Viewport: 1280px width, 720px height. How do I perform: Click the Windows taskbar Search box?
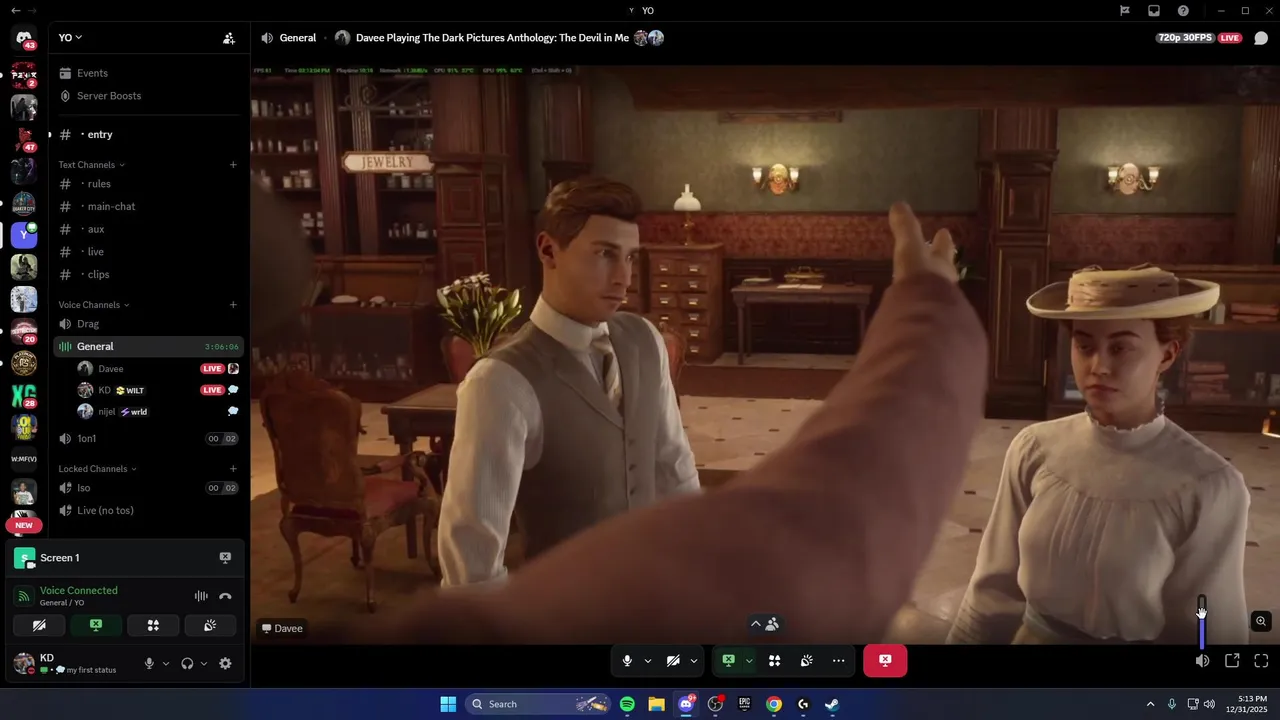tap(538, 704)
